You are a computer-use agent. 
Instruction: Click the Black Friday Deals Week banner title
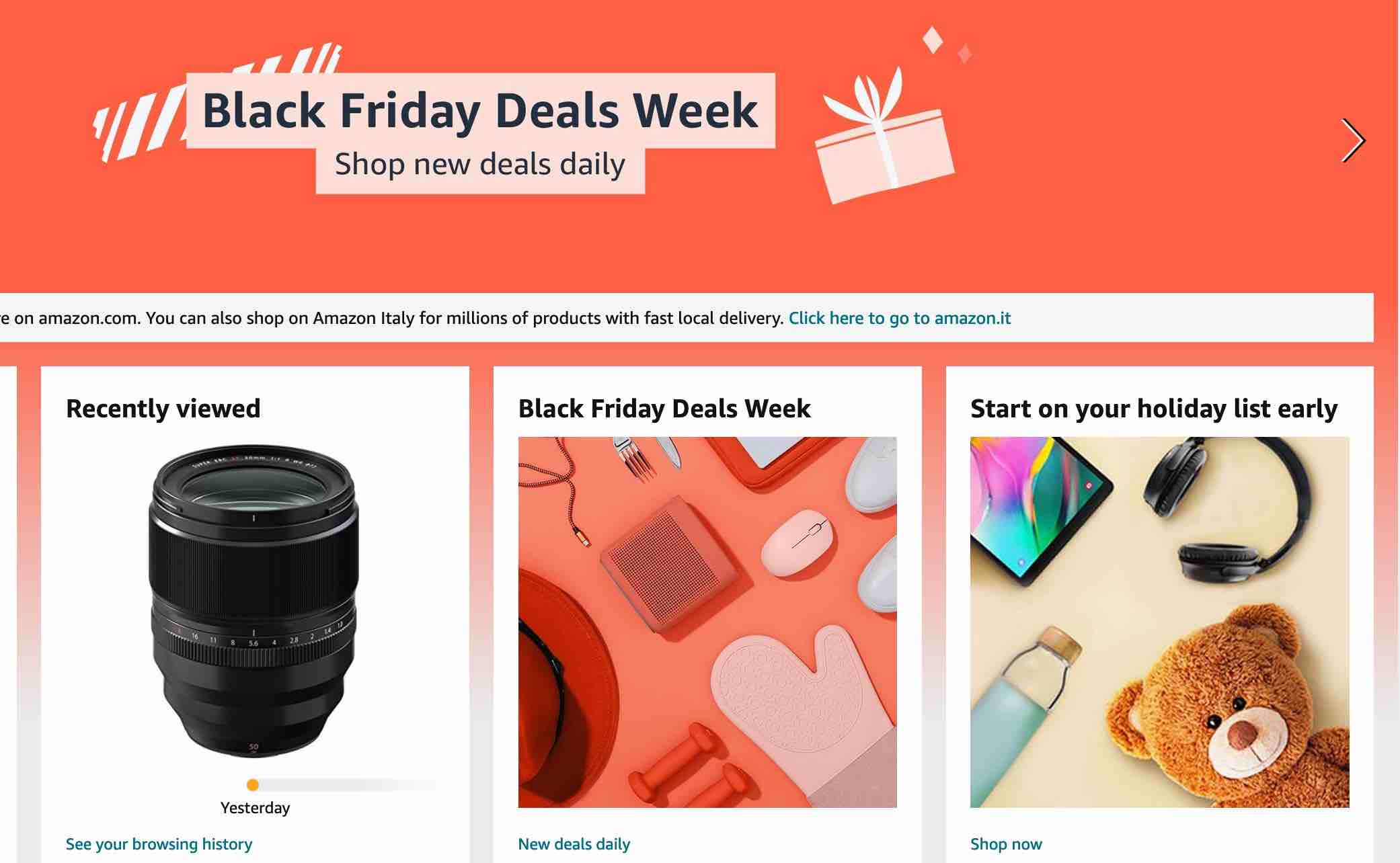480,110
